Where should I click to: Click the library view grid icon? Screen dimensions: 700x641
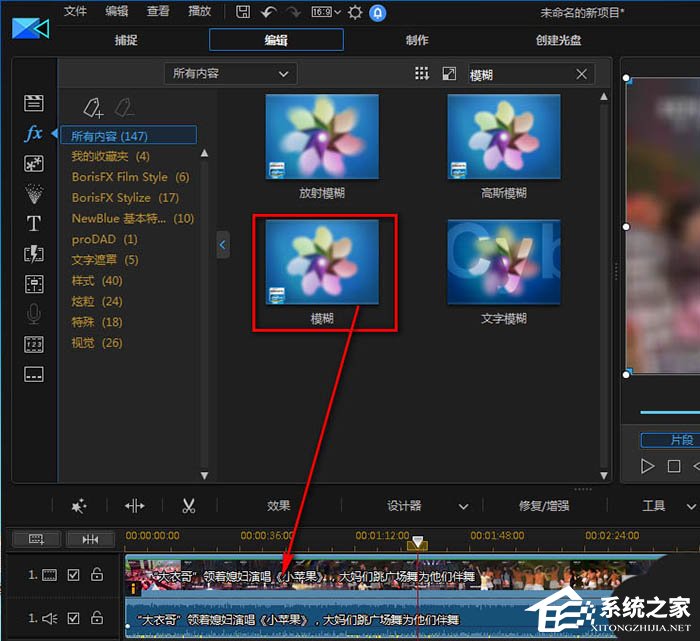[422, 74]
